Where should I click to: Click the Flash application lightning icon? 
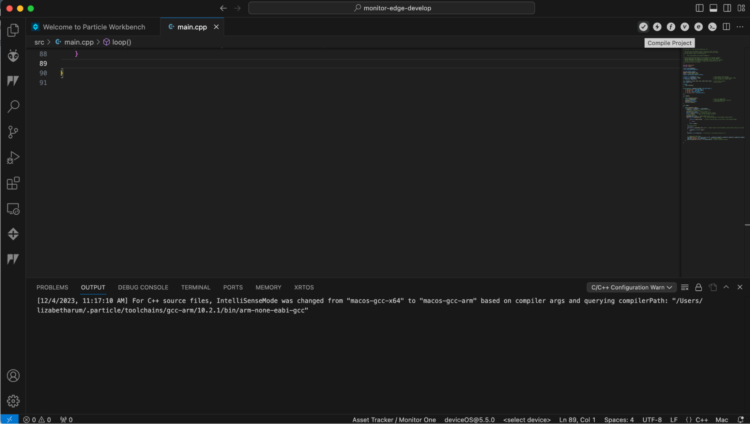658,27
